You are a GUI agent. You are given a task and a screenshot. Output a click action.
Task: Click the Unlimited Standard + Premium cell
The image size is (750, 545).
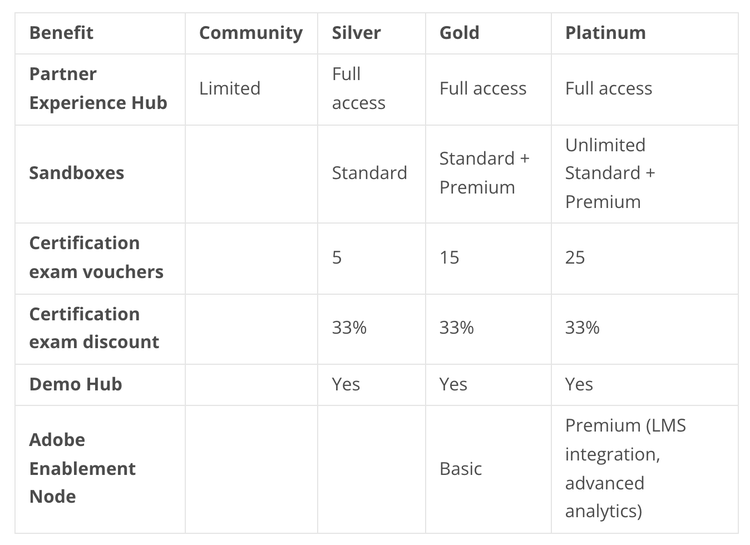point(610,173)
